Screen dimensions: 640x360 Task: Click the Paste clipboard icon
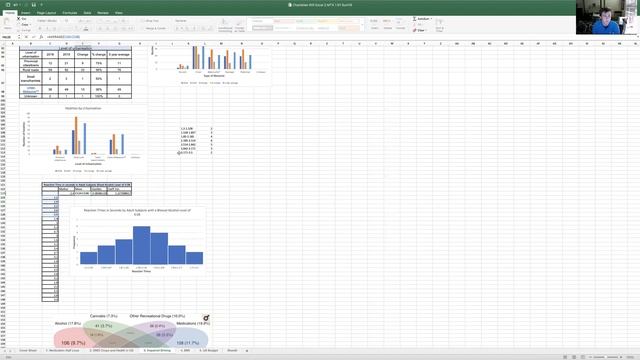pyautogui.click(x=7, y=22)
